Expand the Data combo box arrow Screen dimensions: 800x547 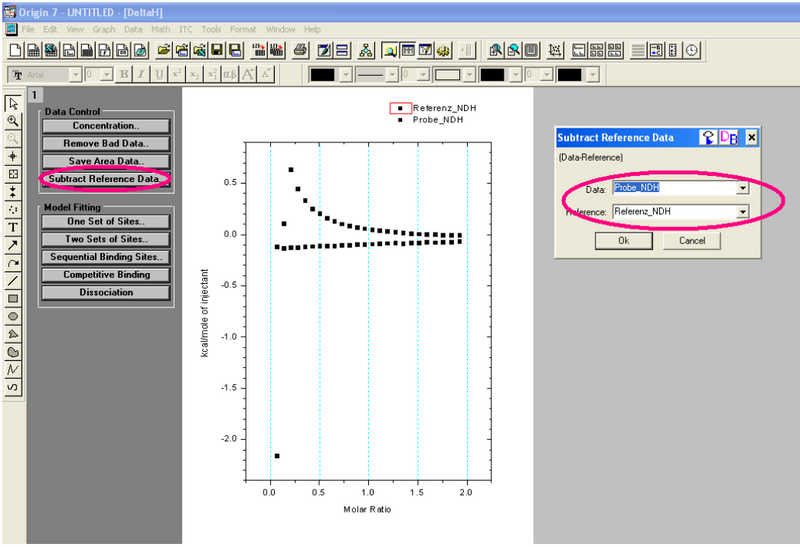pyautogui.click(x=743, y=188)
